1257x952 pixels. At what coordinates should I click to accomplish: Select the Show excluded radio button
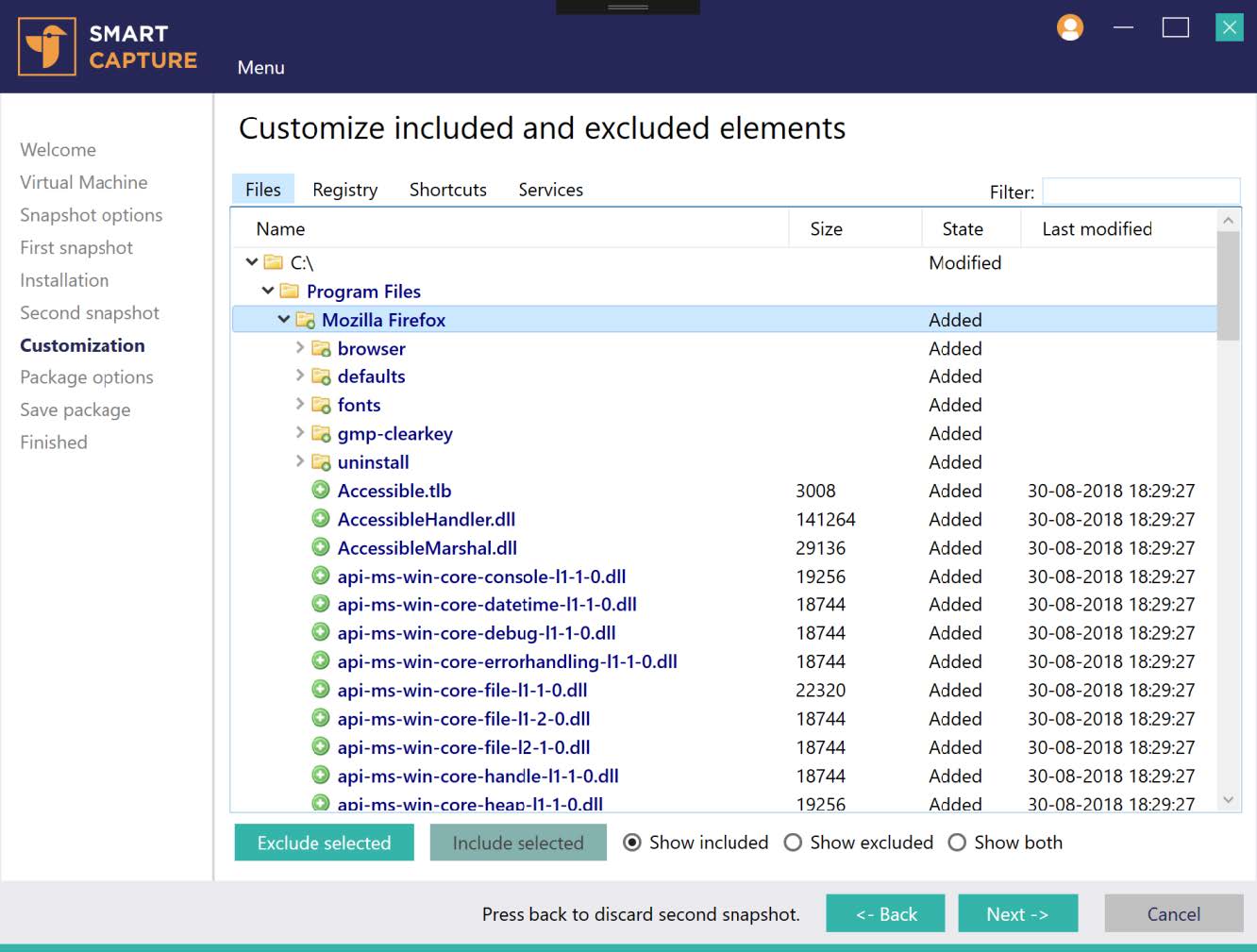coord(794,843)
